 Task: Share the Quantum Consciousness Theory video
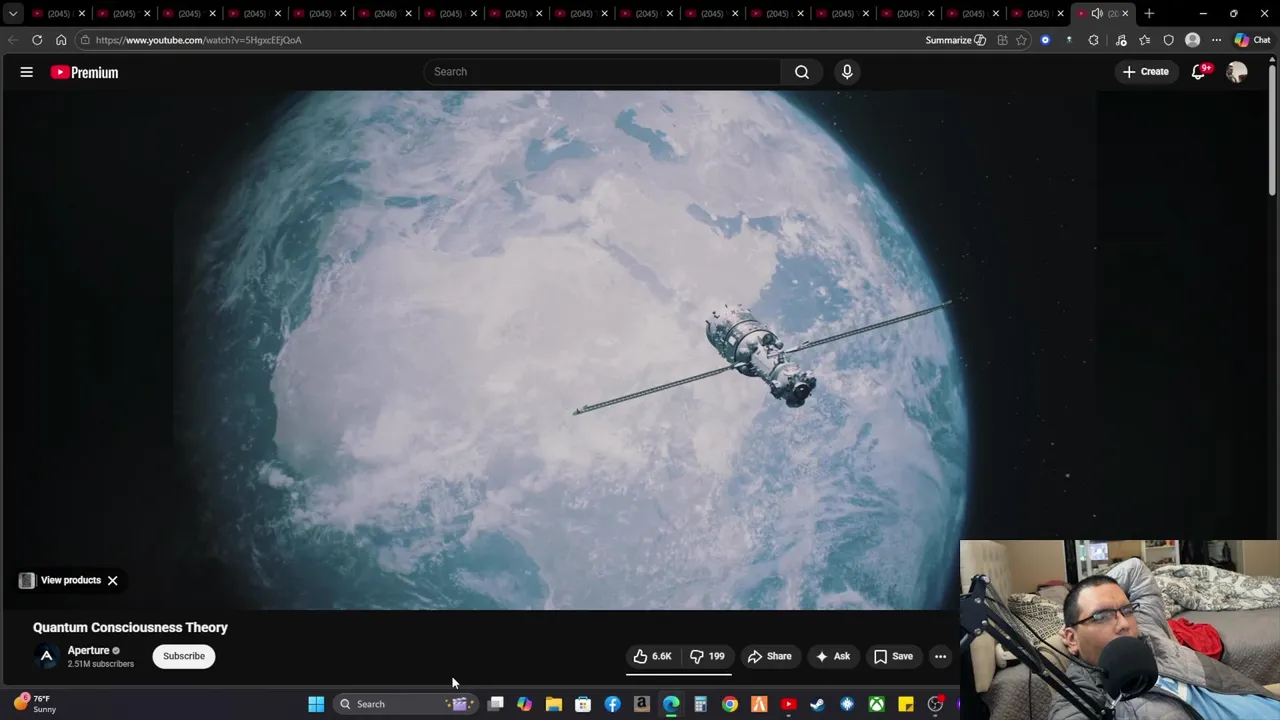click(770, 656)
